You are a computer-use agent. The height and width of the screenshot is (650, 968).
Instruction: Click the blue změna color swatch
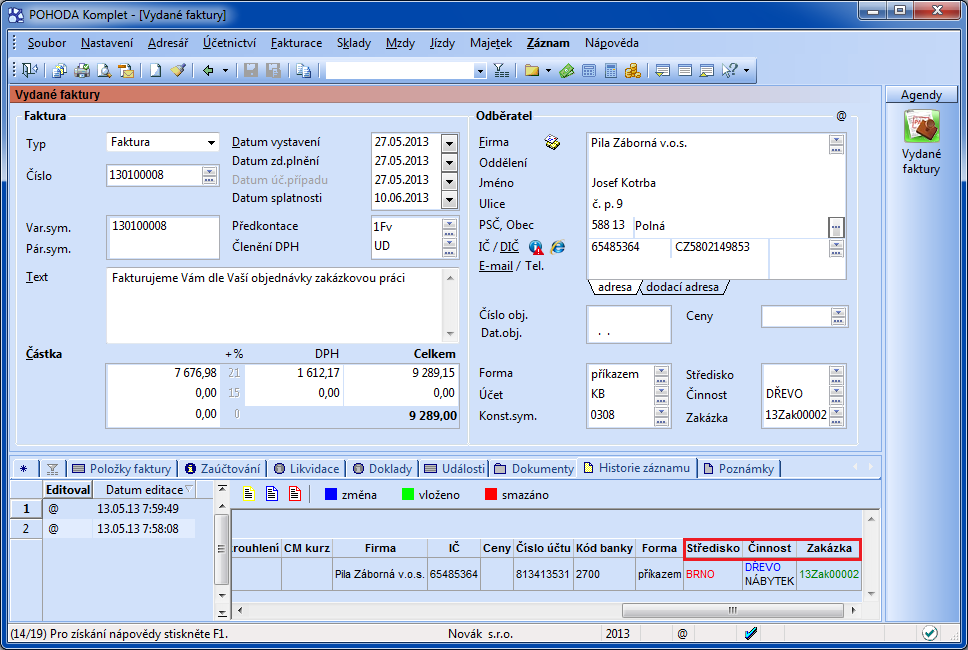(331, 494)
